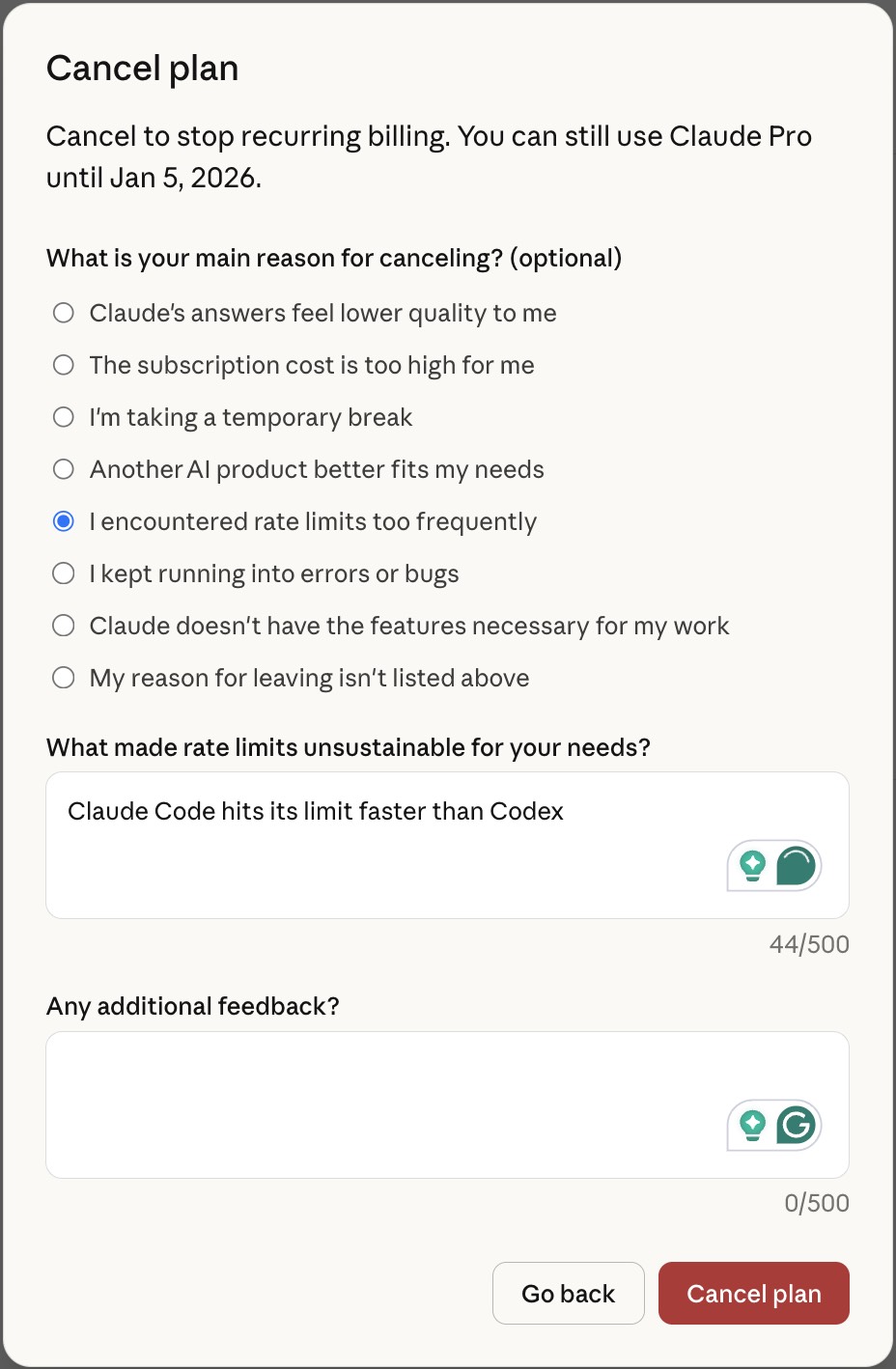Pick "My reason for leaving isn't listed above"

(x=64, y=678)
